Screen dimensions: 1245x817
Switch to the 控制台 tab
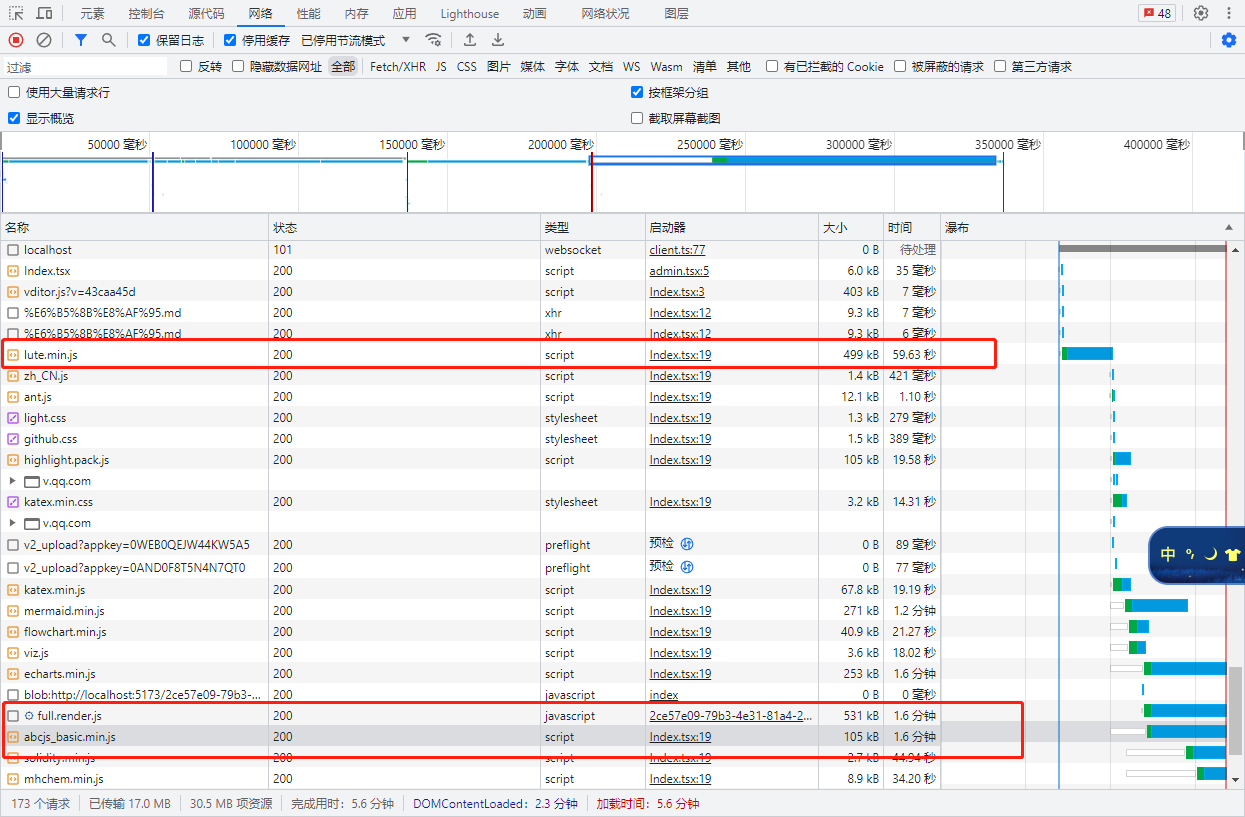tap(147, 13)
